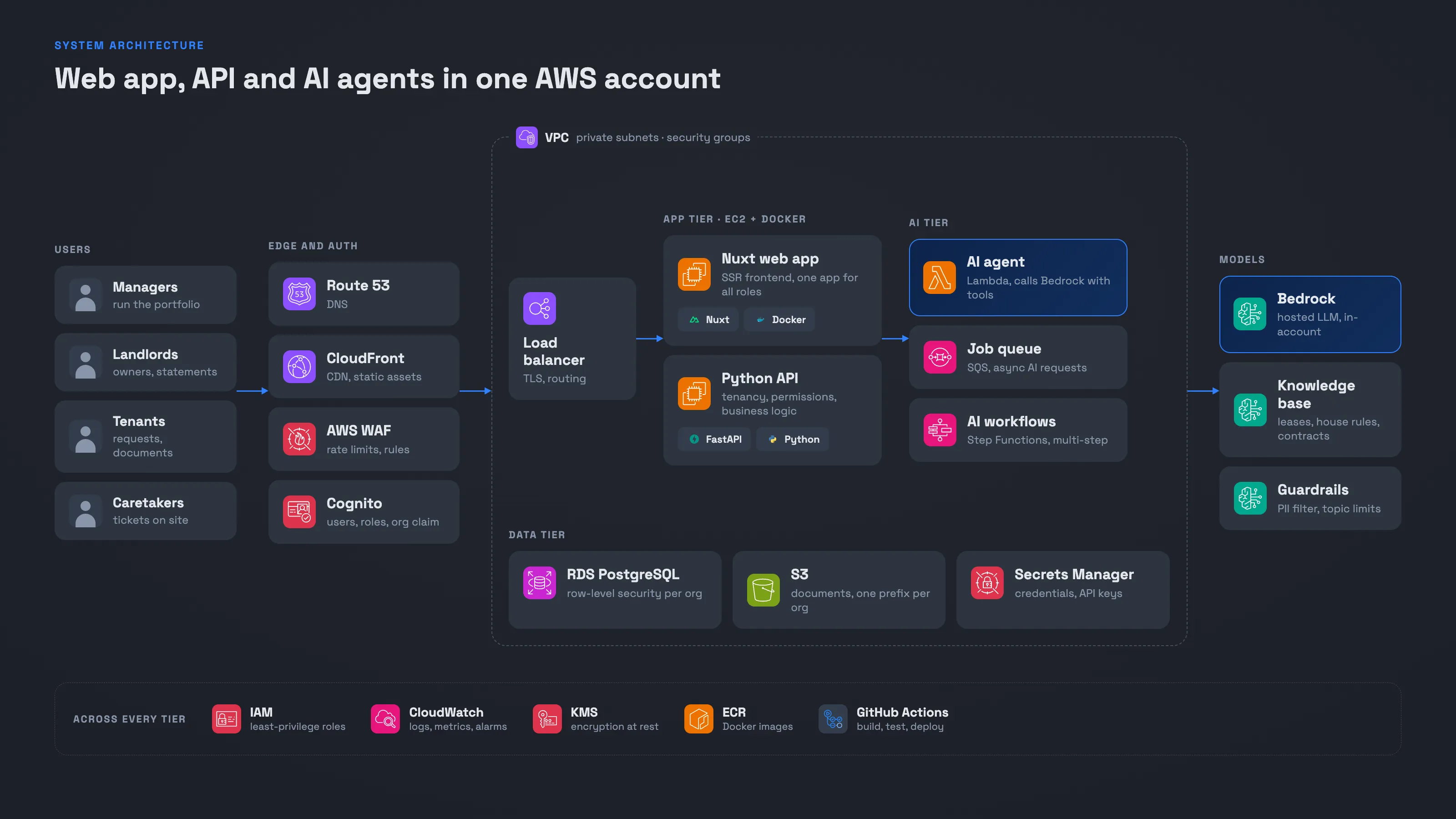
Task: Click the Python API EC2 icon
Action: [x=694, y=394]
